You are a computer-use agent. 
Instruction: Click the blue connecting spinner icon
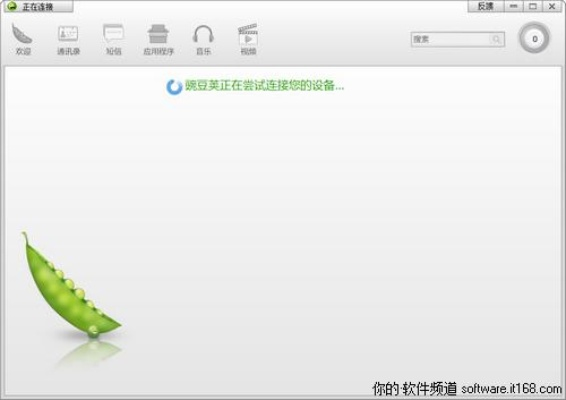(174, 87)
